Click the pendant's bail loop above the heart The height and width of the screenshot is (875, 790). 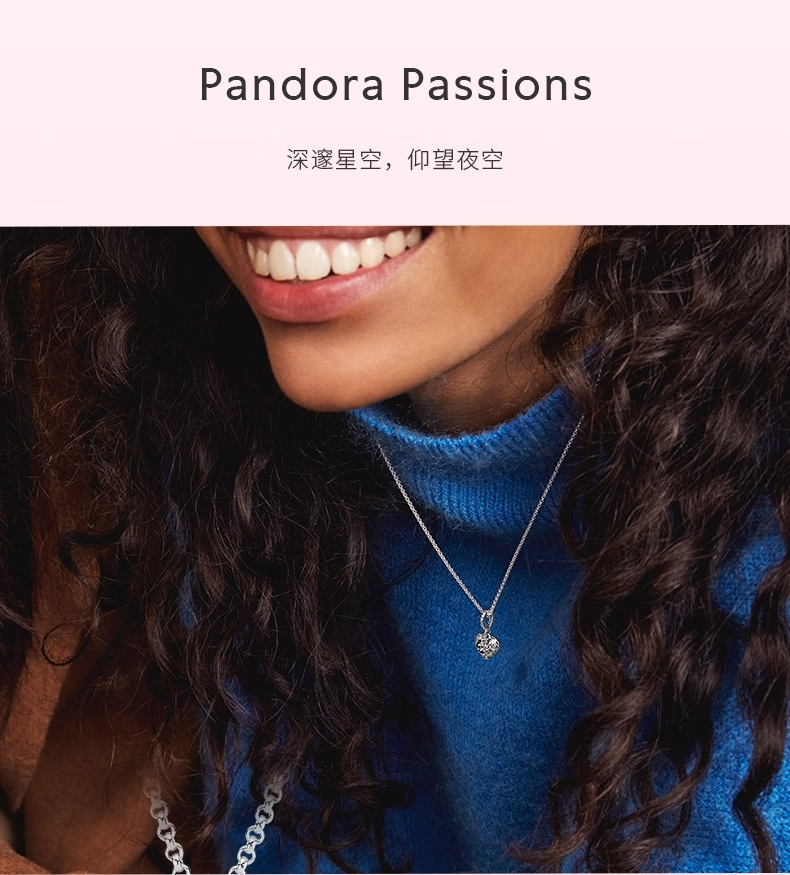click(490, 621)
